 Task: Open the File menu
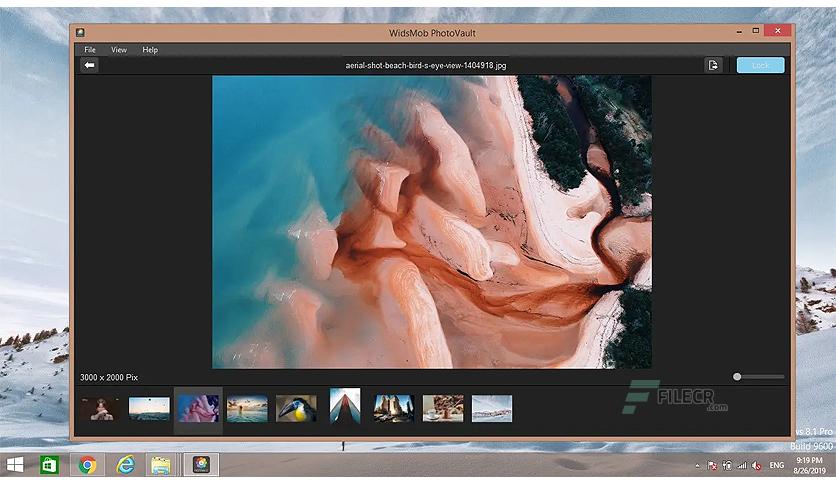coord(90,50)
